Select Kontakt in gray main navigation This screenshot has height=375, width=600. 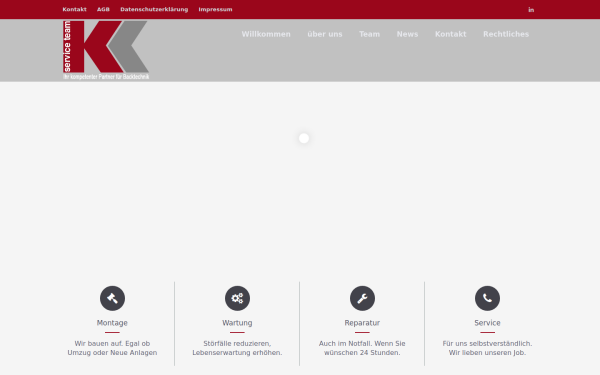pos(450,34)
